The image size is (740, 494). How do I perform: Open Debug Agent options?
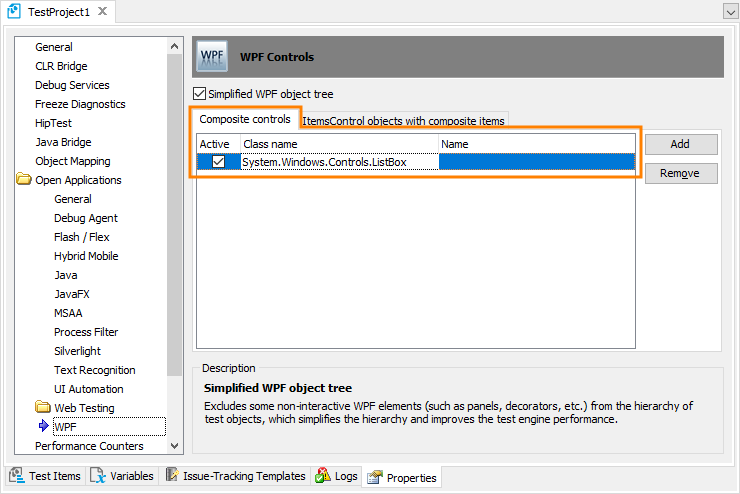[x=86, y=218]
